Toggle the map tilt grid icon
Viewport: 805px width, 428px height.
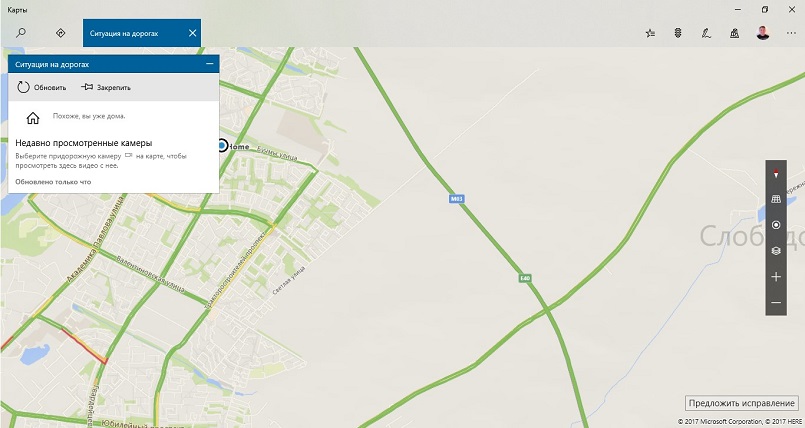[776, 199]
